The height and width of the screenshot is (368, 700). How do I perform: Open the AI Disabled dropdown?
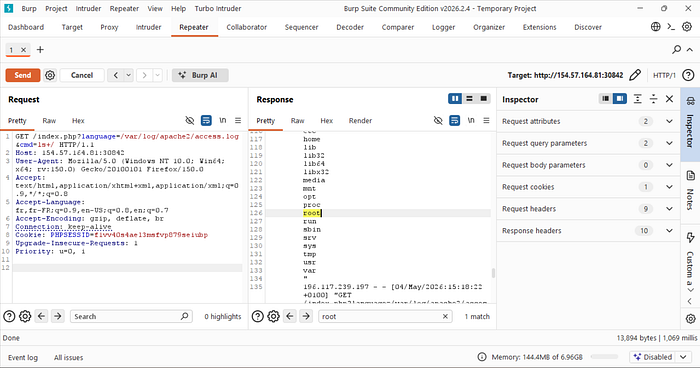click(x=660, y=357)
